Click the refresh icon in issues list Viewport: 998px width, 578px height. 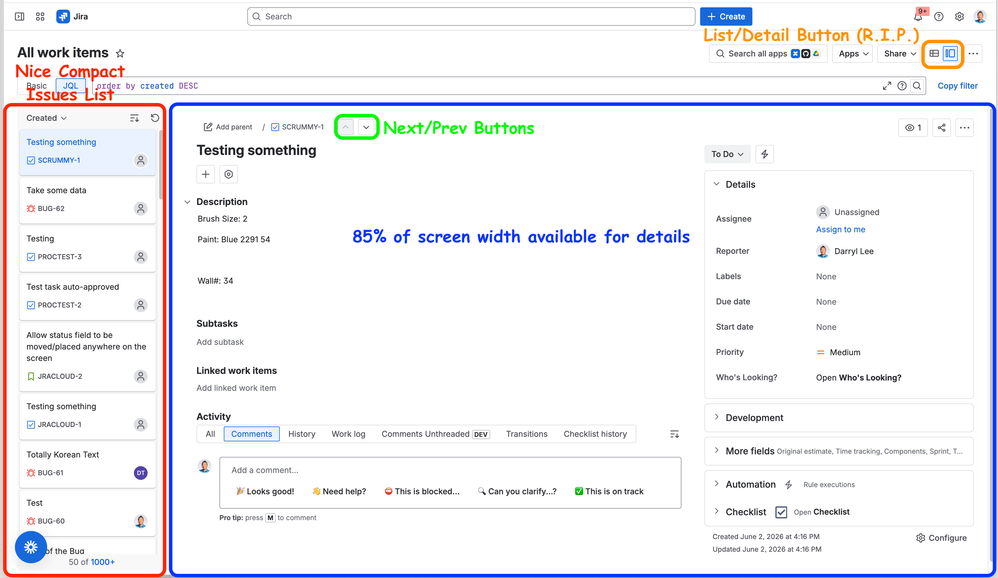point(155,118)
